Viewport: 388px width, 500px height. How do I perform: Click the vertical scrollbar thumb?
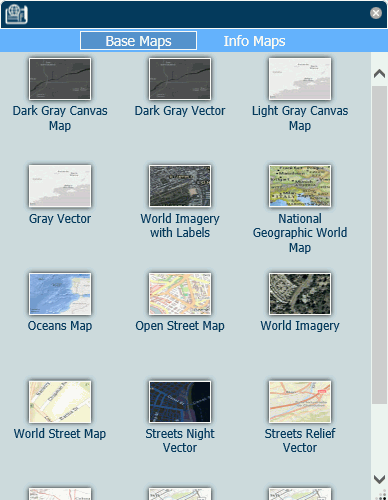(x=379, y=245)
